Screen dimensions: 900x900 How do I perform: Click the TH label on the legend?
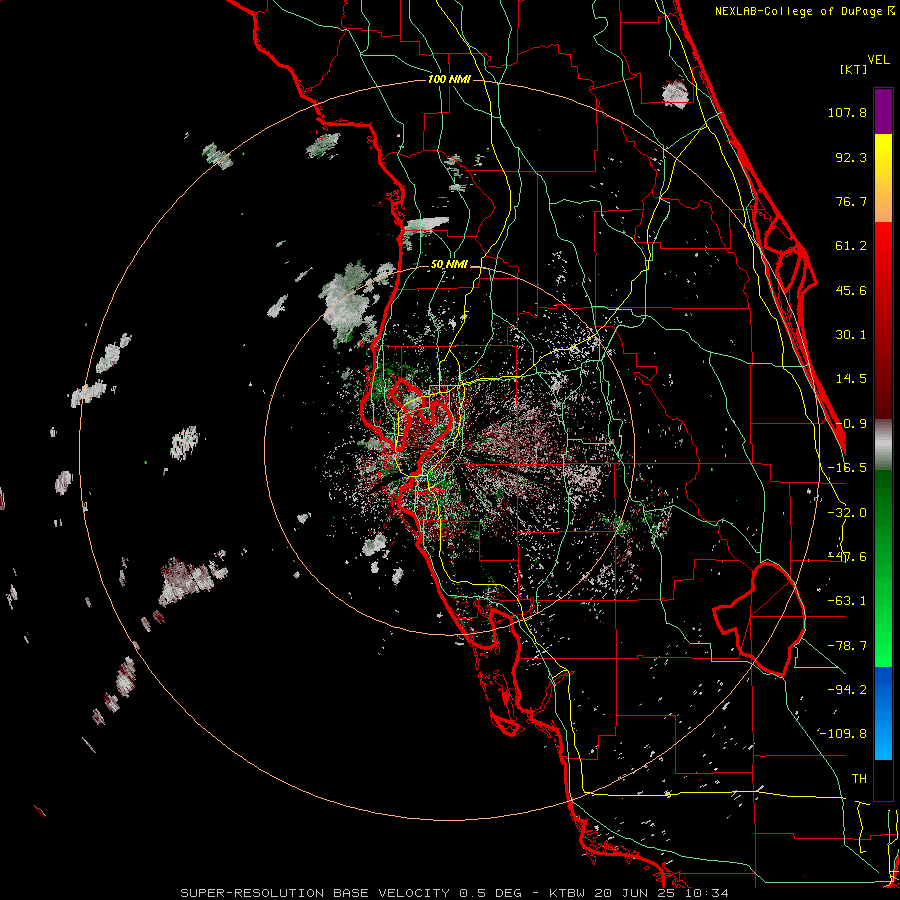[859, 779]
